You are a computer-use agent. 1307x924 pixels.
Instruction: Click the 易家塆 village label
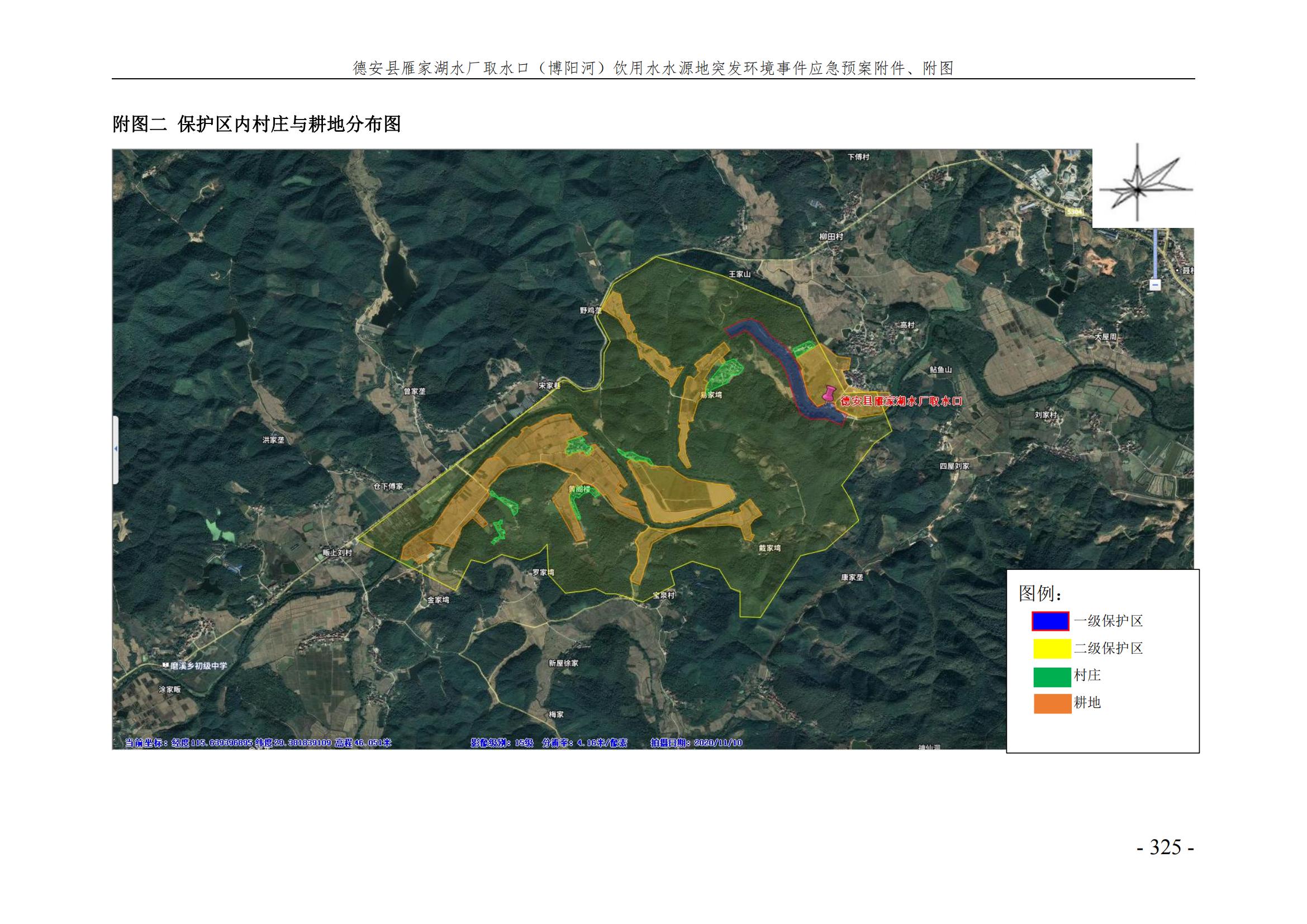coord(711,394)
